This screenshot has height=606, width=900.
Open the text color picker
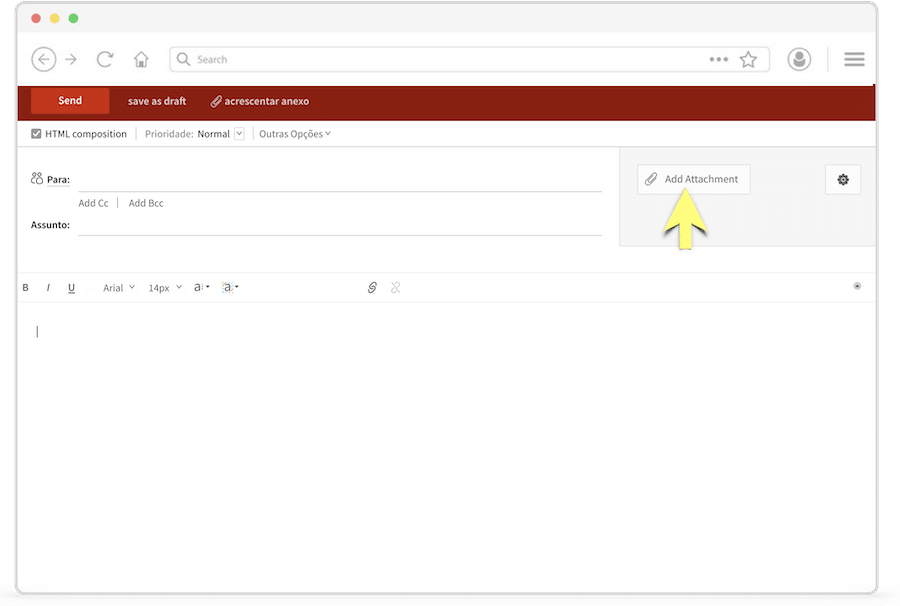[x=201, y=288]
